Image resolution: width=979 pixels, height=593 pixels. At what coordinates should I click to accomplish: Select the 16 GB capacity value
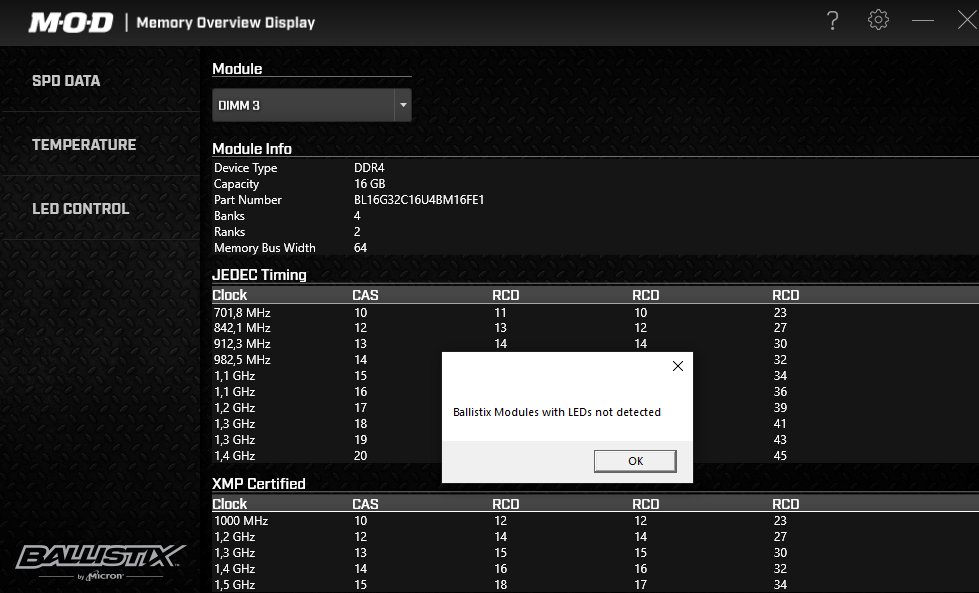369,184
